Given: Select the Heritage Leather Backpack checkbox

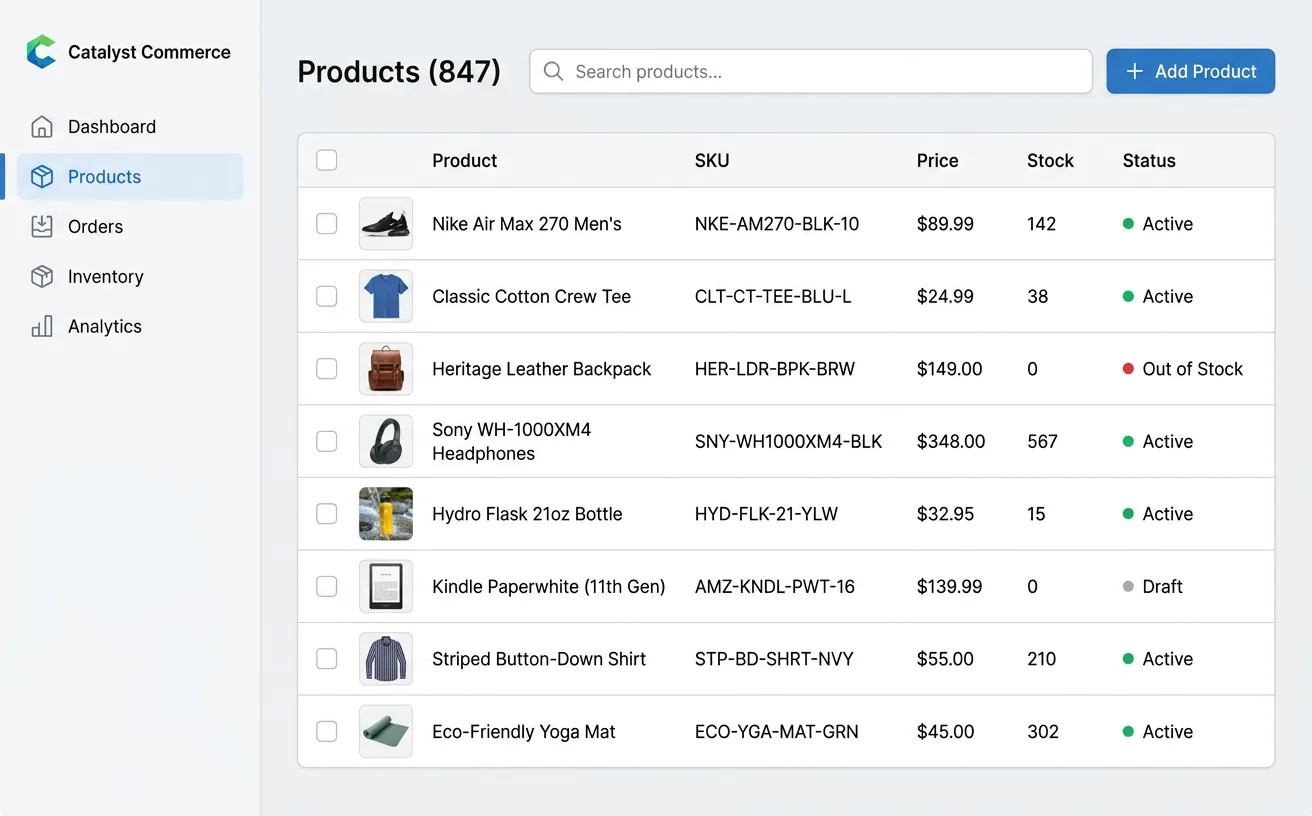Looking at the screenshot, I should tap(326, 368).
